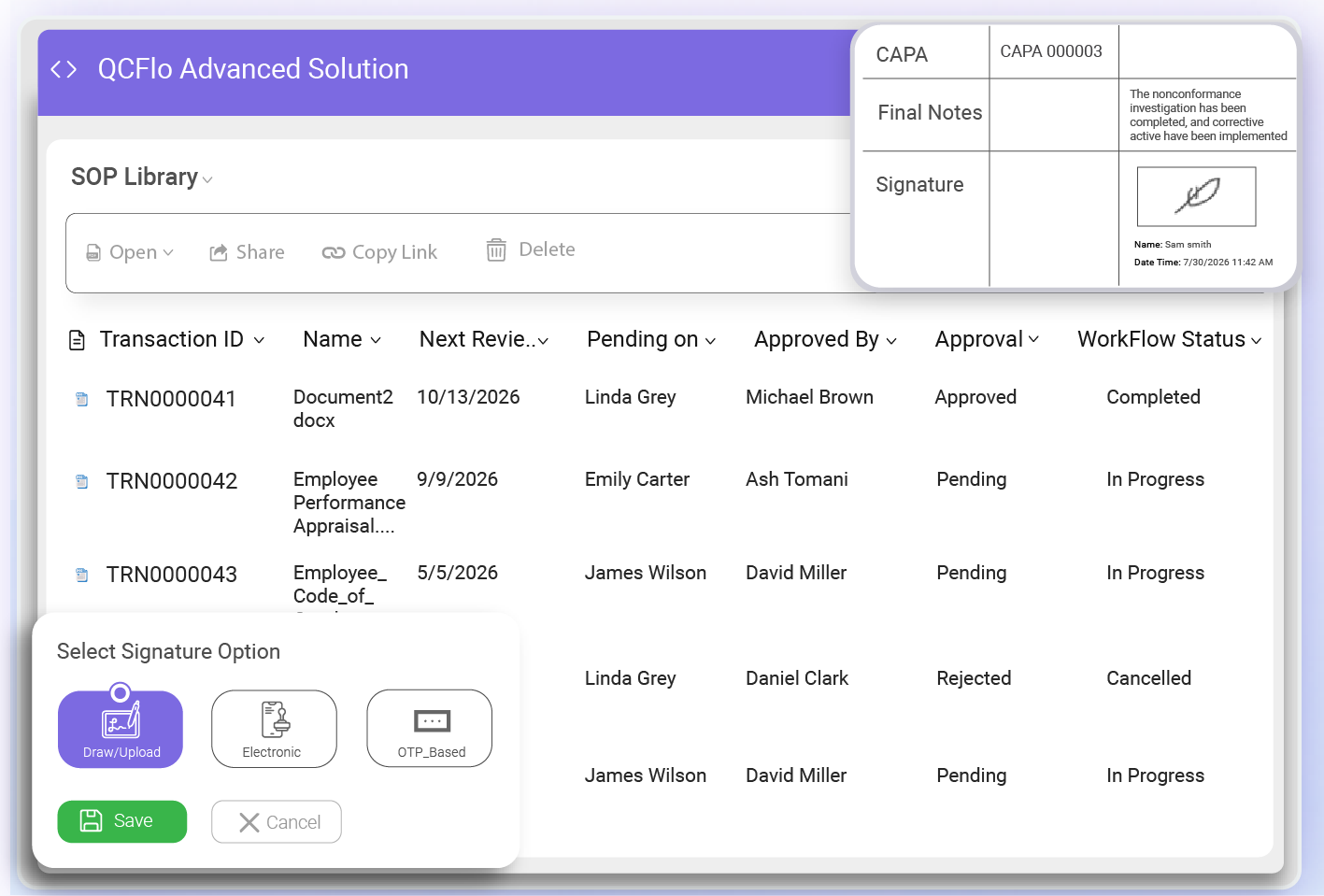The height and width of the screenshot is (896, 1324).
Task: Click the Electronic stamp icon
Action: pyautogui.click(x=275, y=720)
